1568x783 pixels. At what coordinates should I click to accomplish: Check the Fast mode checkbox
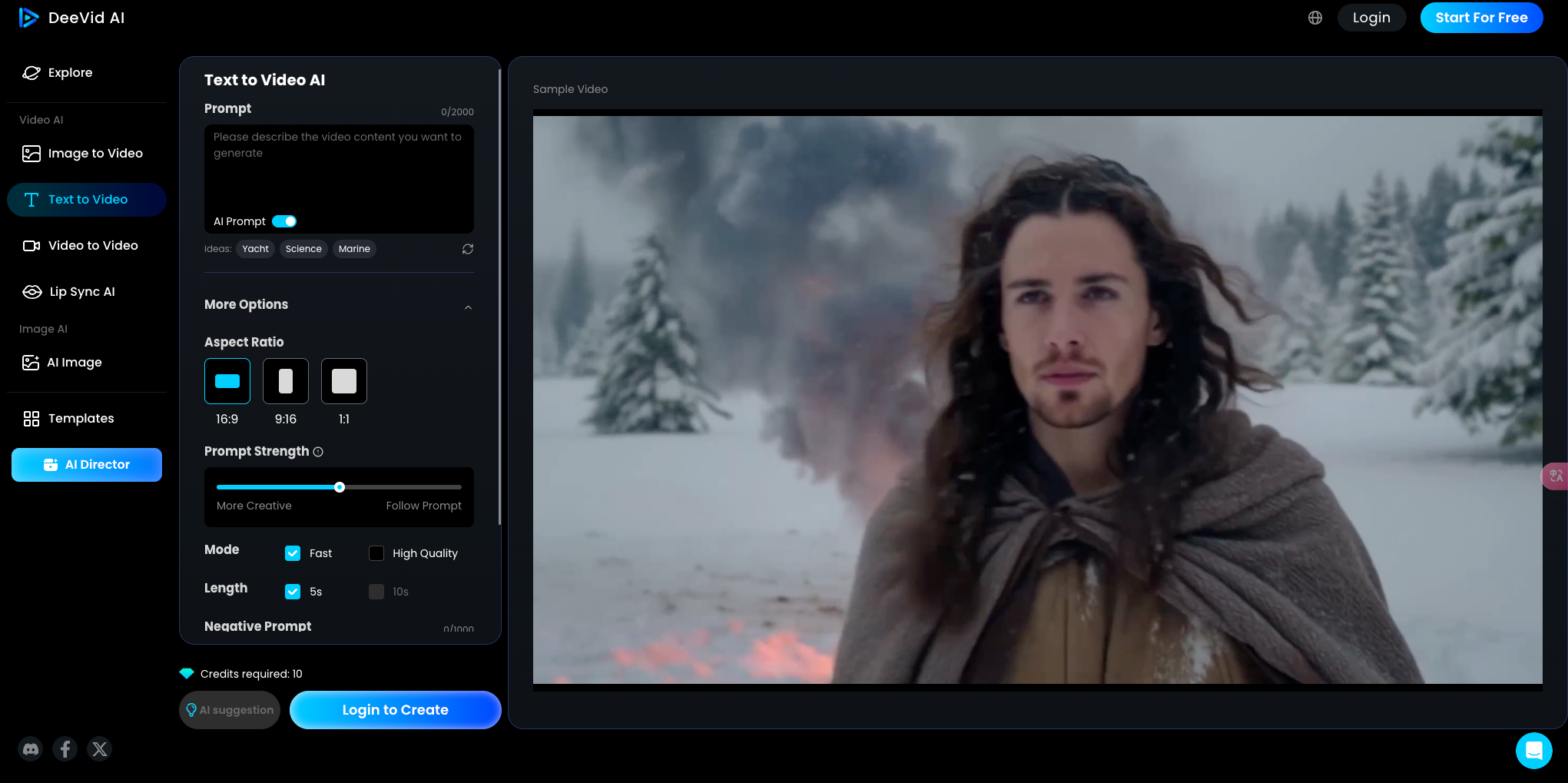tap(293, 553)
